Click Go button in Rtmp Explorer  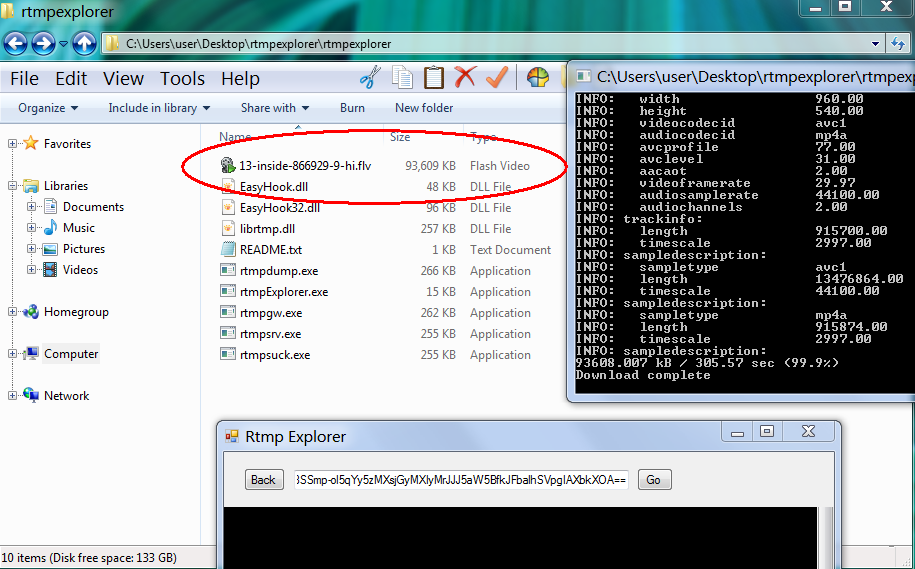654,480
